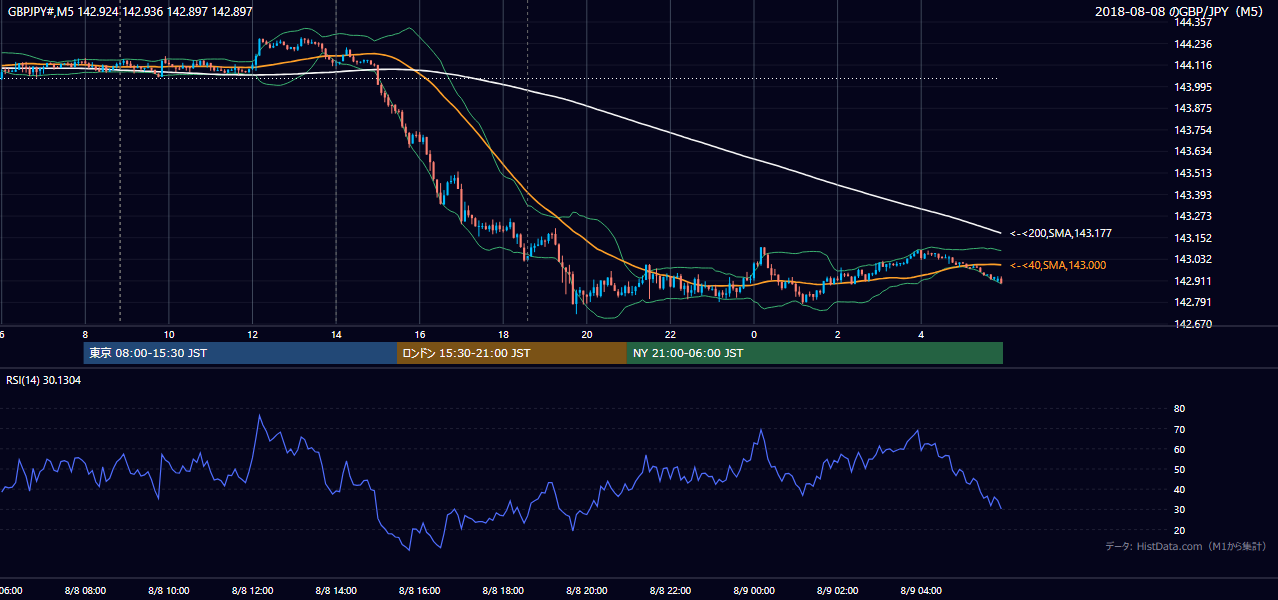Click RSI scale level 40

1180,489
